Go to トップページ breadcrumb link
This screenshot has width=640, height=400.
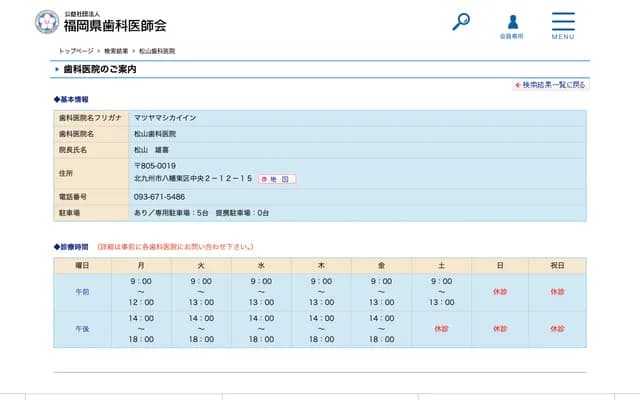tap(76, 50)
